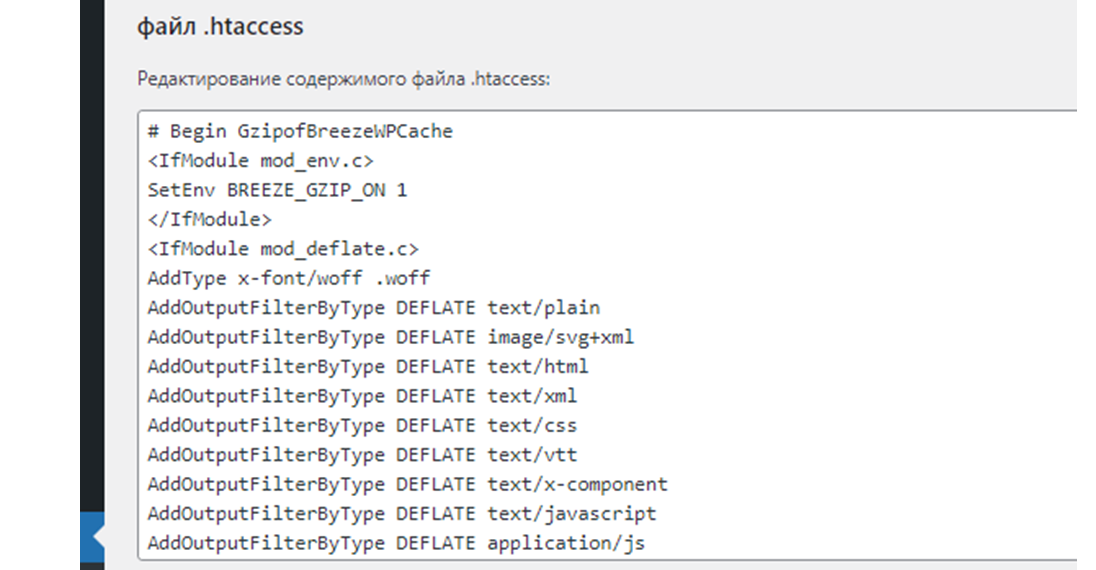This screenshot has height=570, width=1096.
Task: Click the DEFLATE text/javascript line
Action: point(402,513)
